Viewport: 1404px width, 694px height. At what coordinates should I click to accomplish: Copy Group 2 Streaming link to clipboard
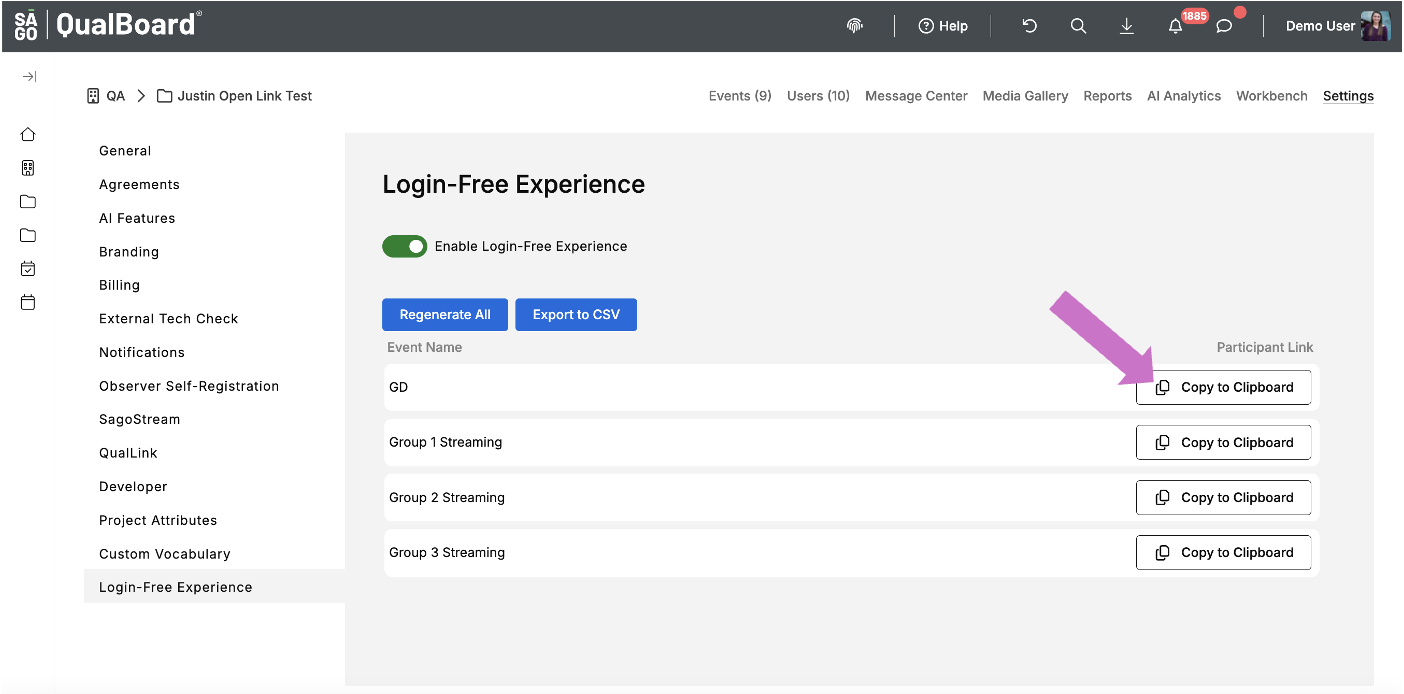click(1223, 497)
